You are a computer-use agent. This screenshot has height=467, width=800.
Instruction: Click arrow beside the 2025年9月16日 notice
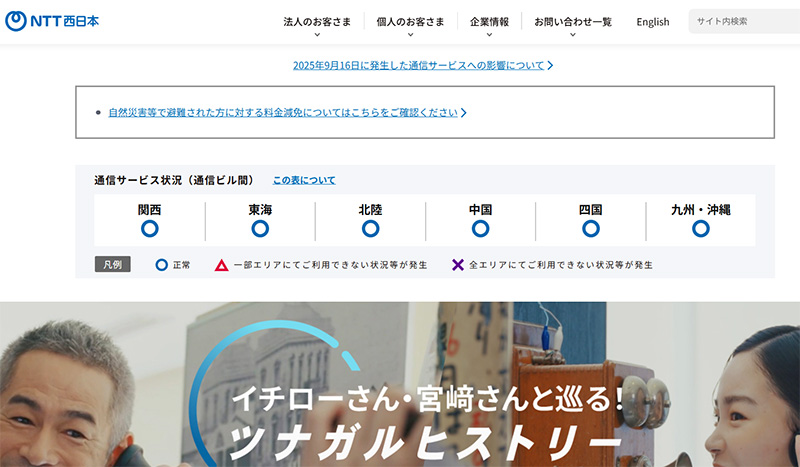pyautogui.click(x=550, y=65)
